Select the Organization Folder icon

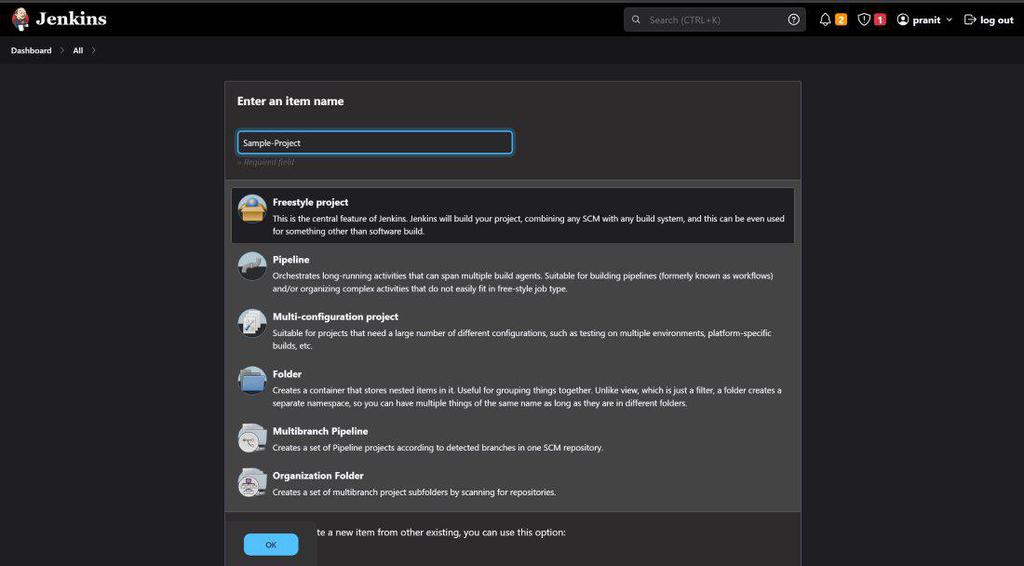tap(252, 482)
